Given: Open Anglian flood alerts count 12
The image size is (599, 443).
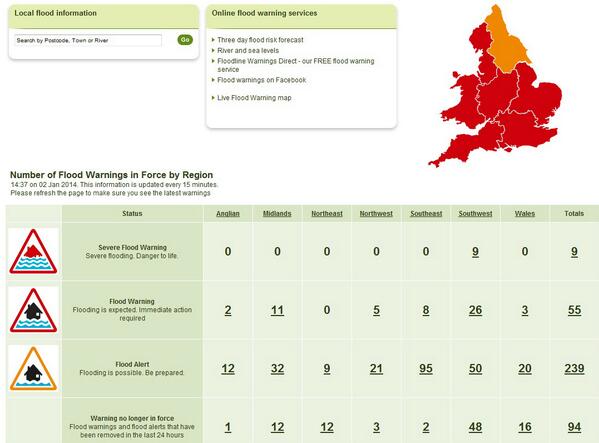Looking at the screenshot, I should (x=228, y=369).
